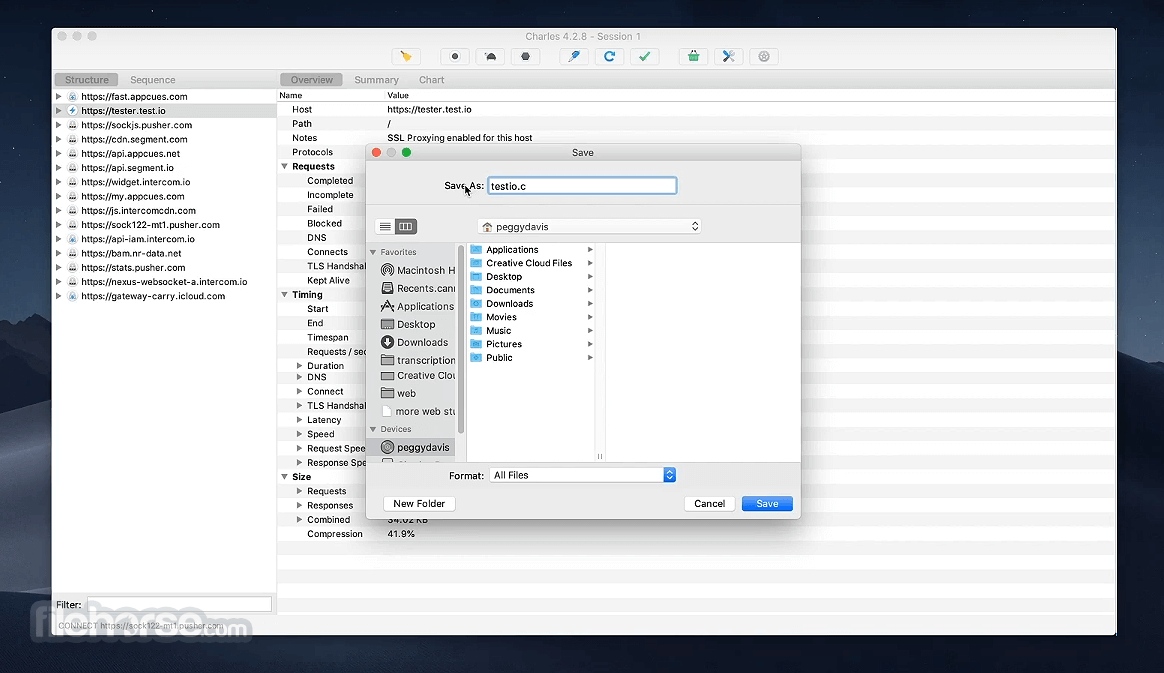Select transcription folder in sidebar
This screenshot has height=673, width=1164.
417,360
